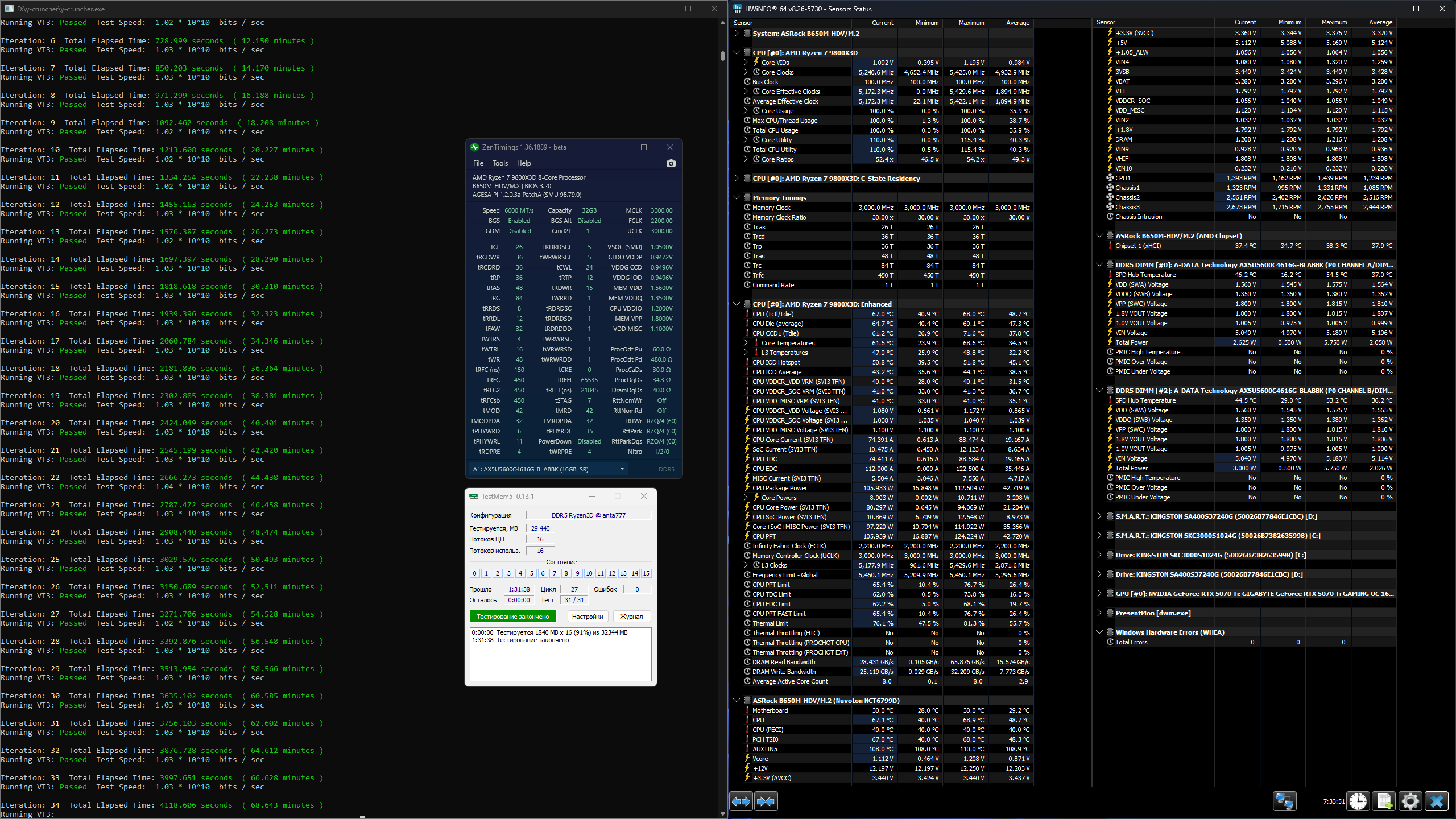
Task: Click the Настройки button in TestMem5
Action: [588, 617]
